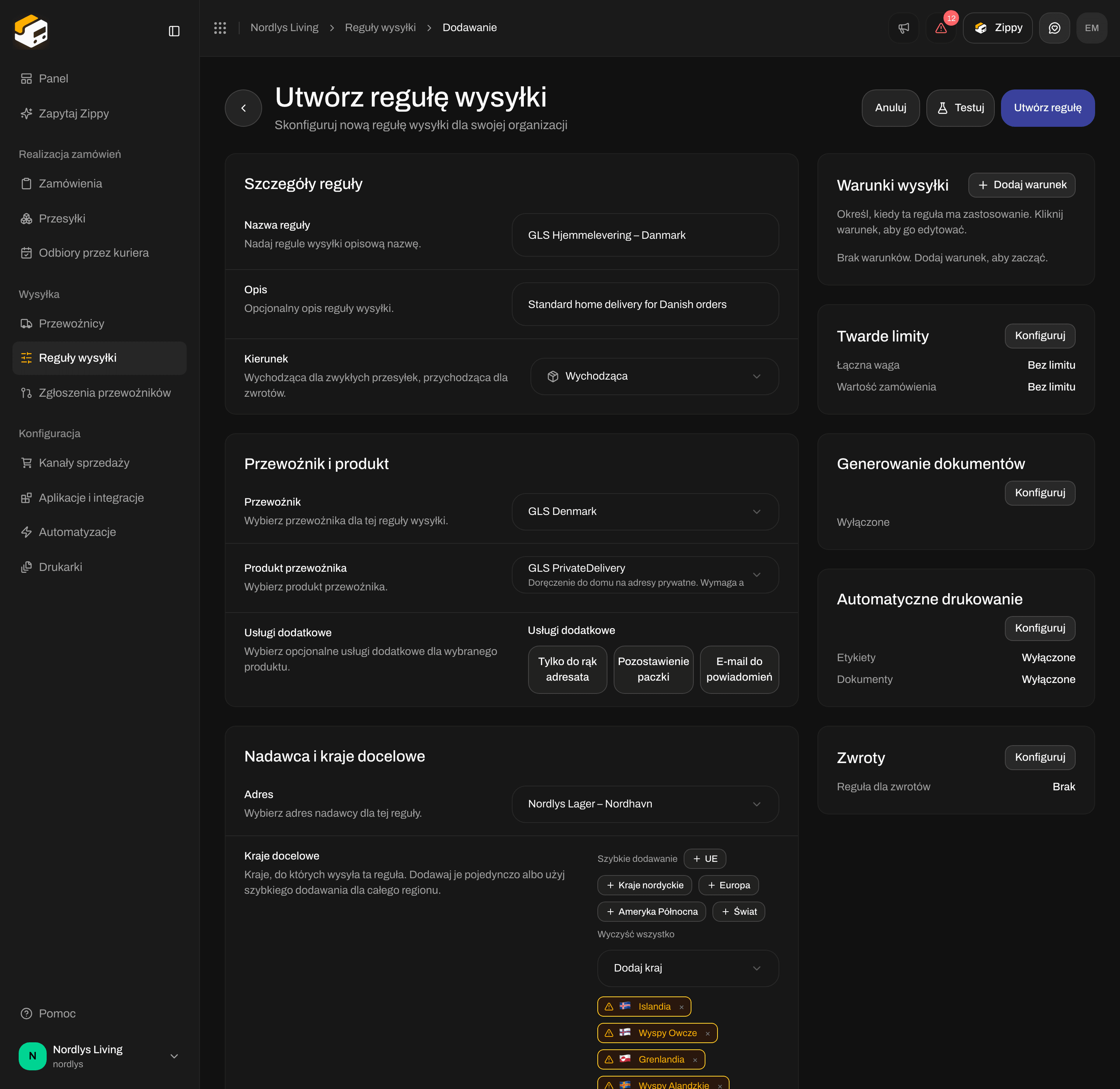This screenshot has width=1120, height=1089.
Task: Open the chat support icon
Action: (x=1054, y=28)
